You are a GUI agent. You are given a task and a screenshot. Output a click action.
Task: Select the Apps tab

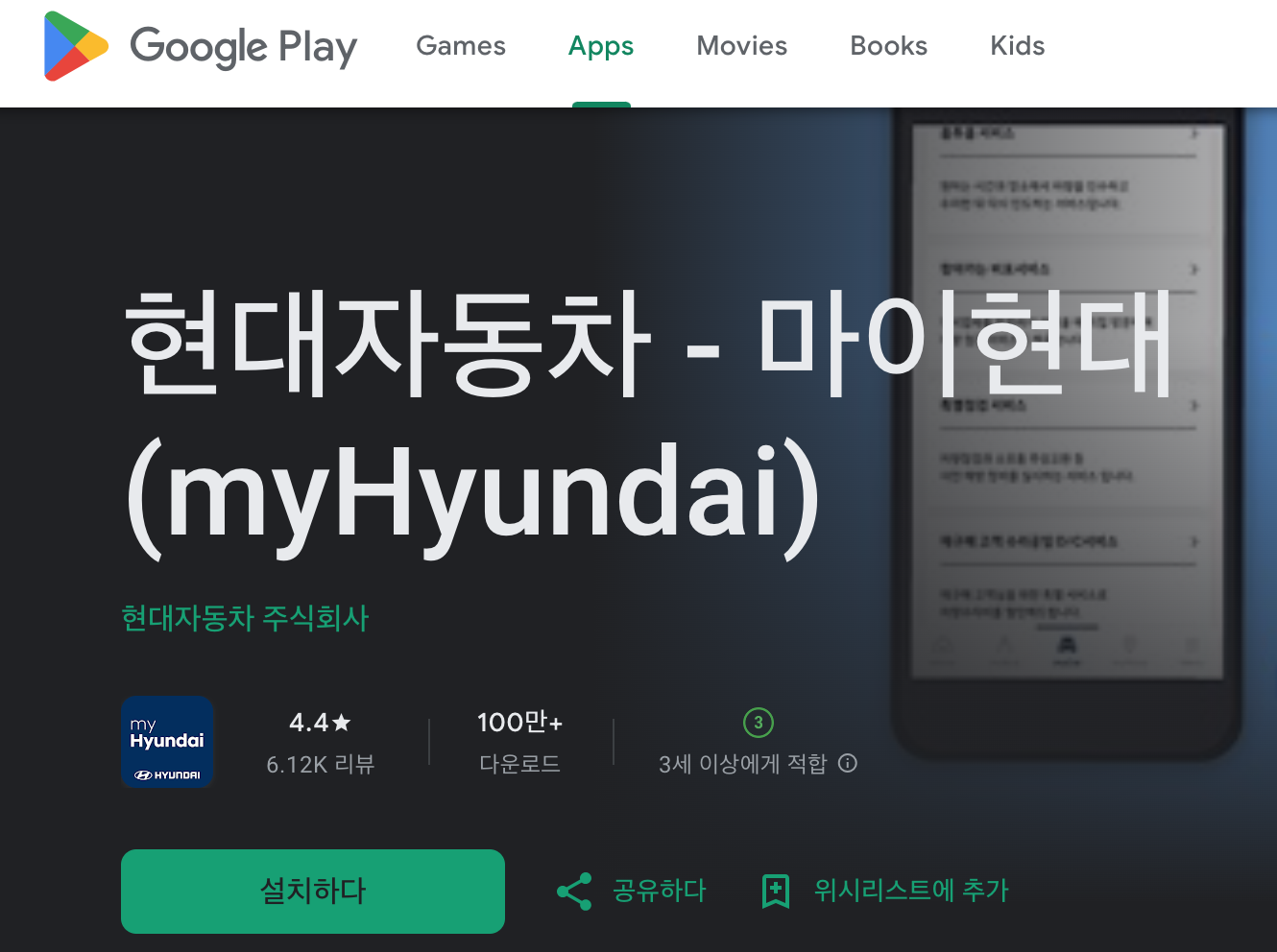coord(601,46)
